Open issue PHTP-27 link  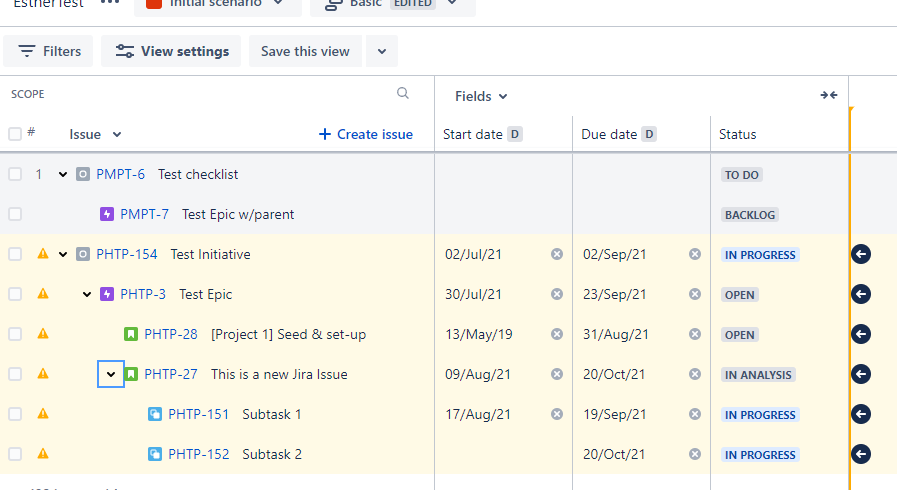click(170, 374)
